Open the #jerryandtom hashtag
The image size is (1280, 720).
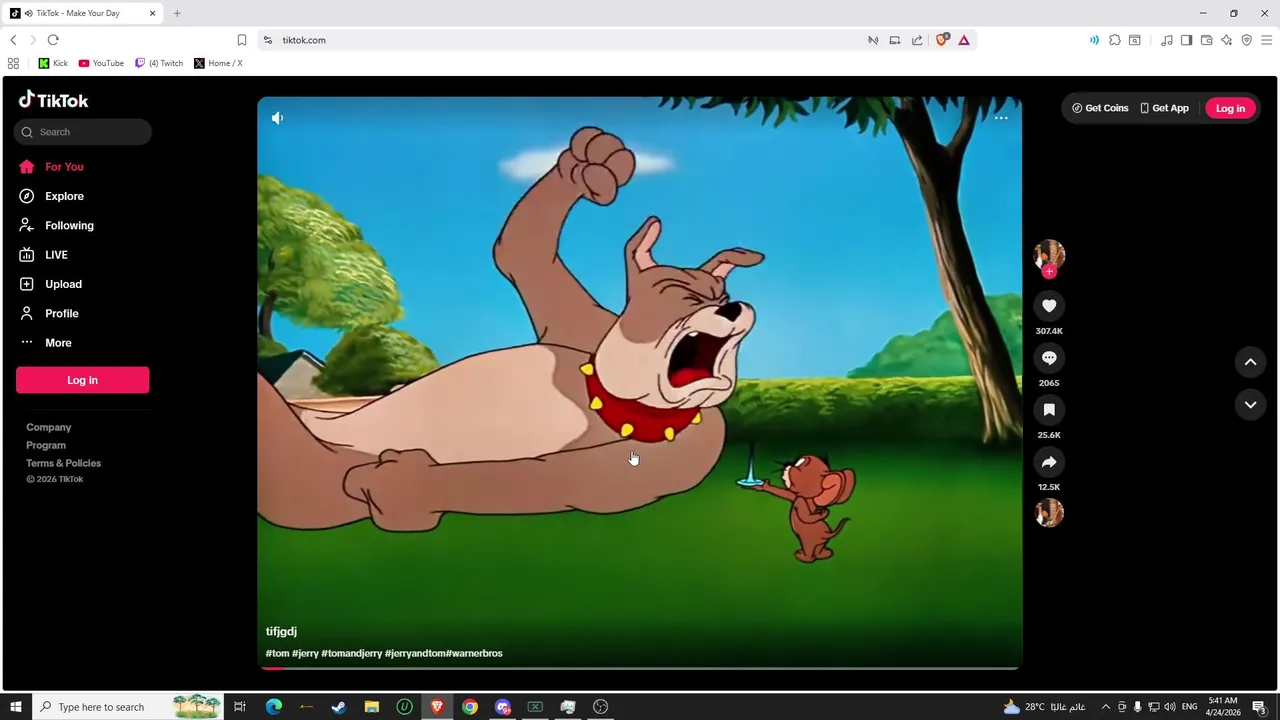pyautogui.click(x=415, y=653)
